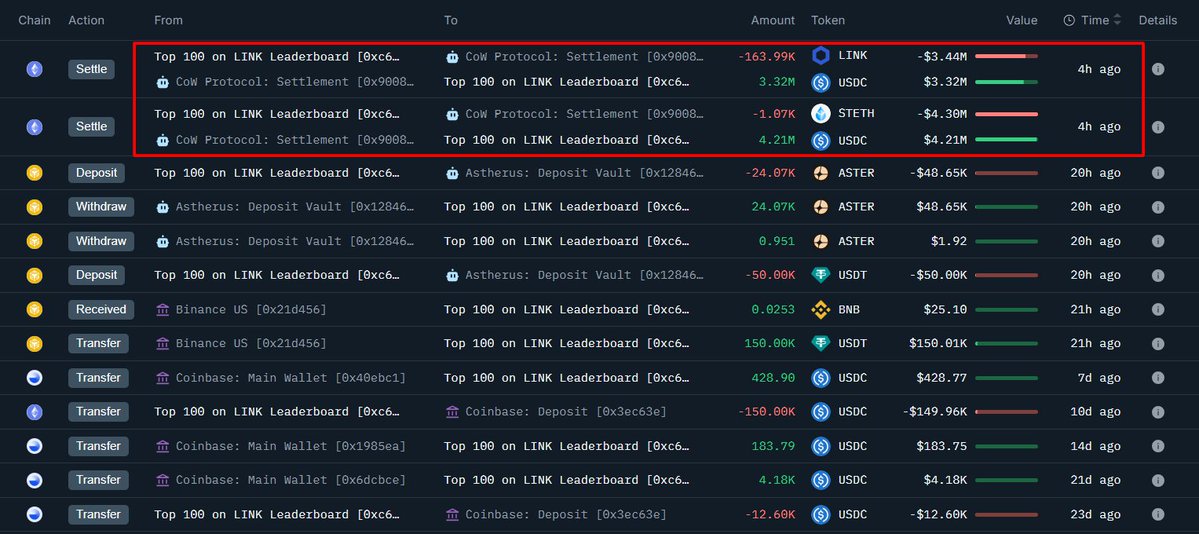This screenshot has height=534, width=1199.
Task: Click the -163.99K amount
Action: pos(767,56)
